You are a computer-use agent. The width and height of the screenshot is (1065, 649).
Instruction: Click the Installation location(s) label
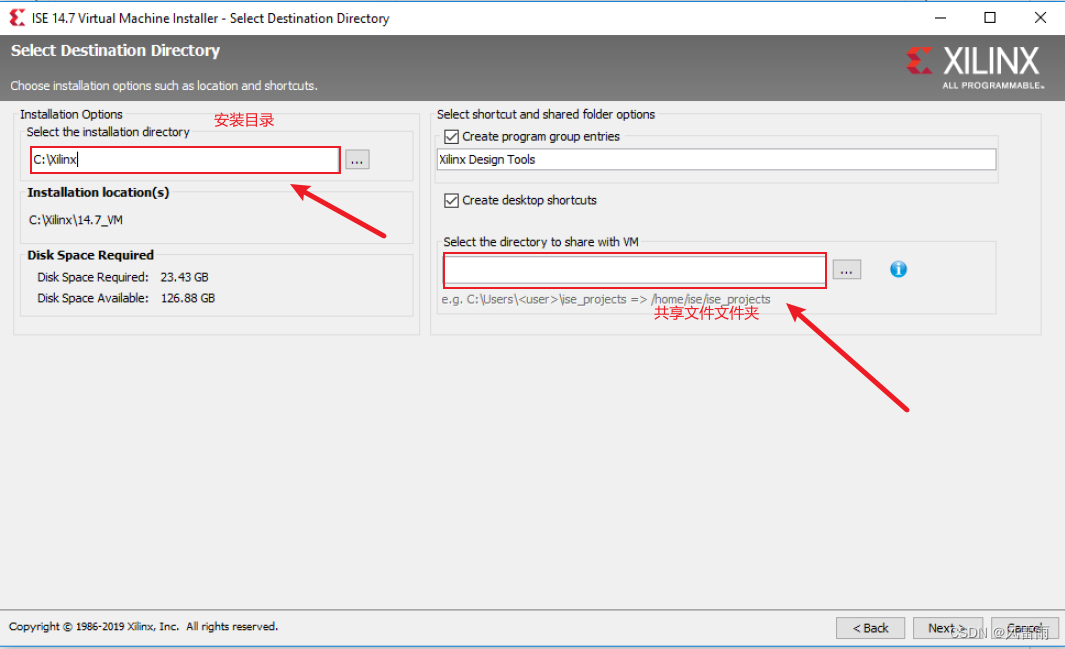(x=98, y=193)
